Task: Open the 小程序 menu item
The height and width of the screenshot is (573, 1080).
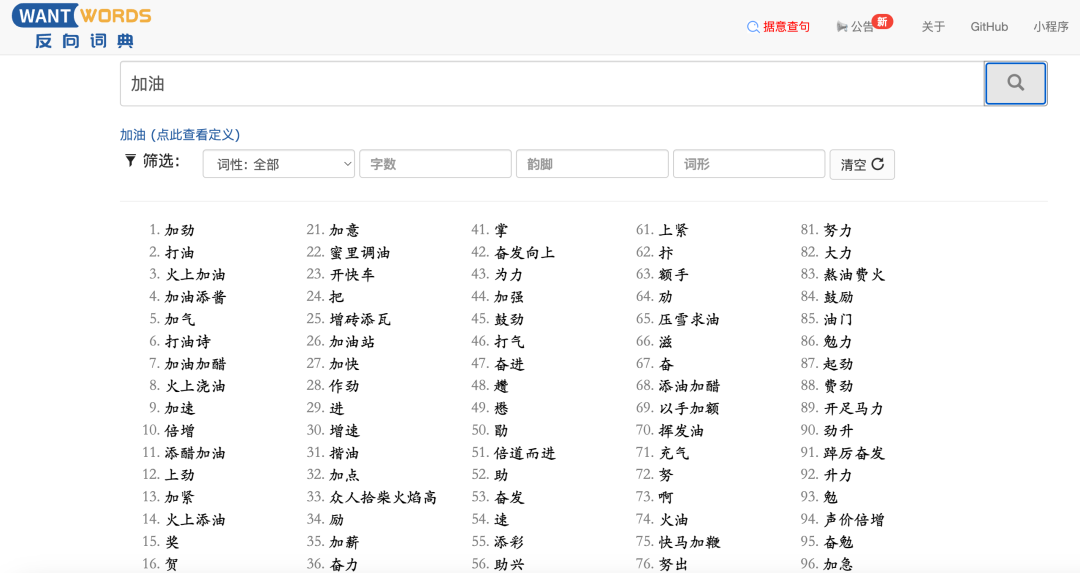Action: point(1051,27)
